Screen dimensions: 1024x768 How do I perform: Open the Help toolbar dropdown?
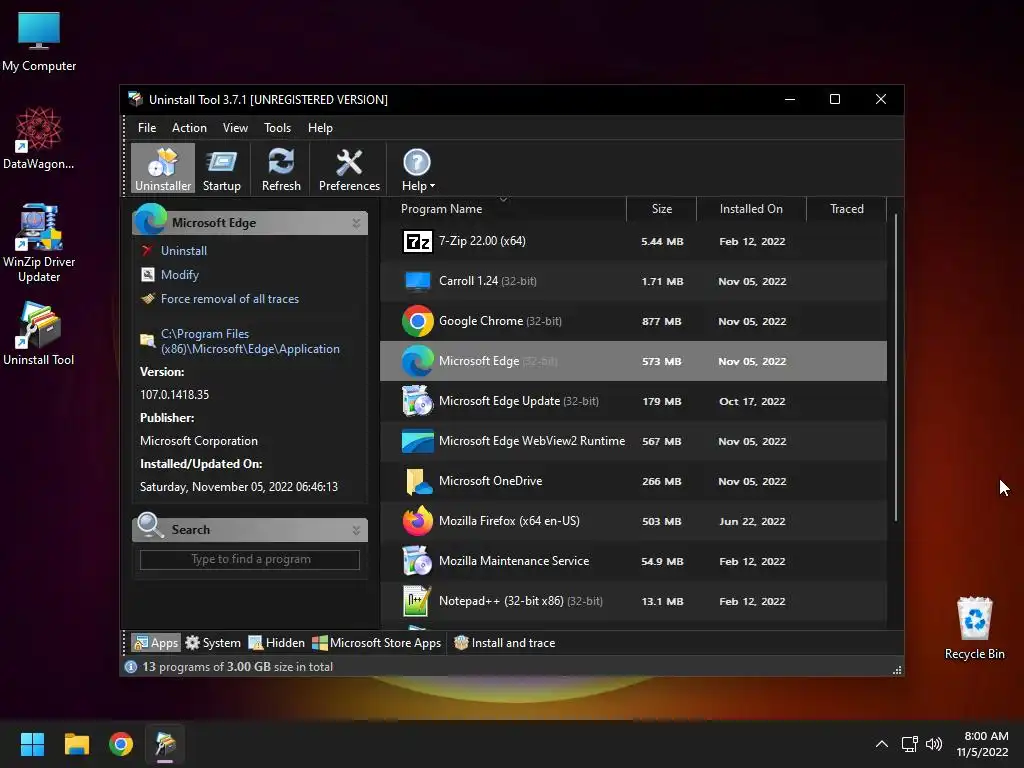tap(417, 169)
